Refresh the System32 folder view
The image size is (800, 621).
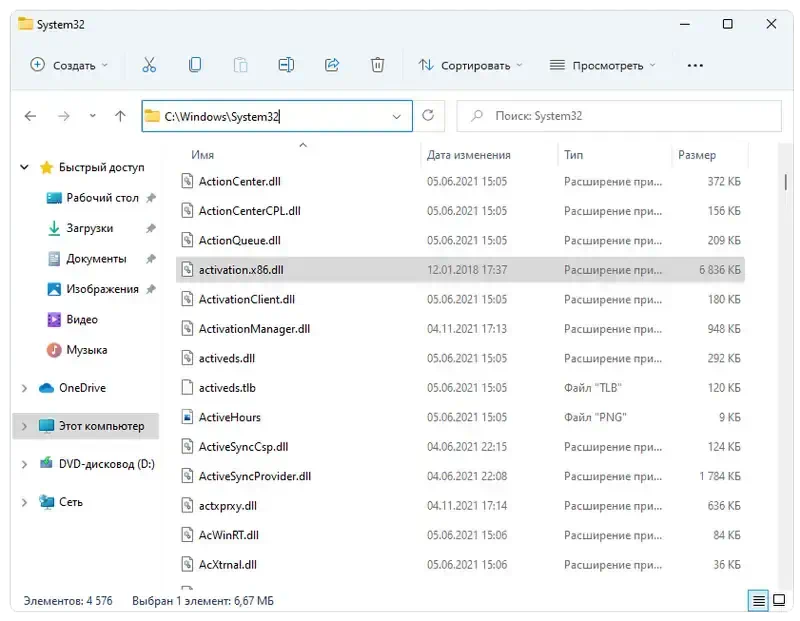click(429, 116)
